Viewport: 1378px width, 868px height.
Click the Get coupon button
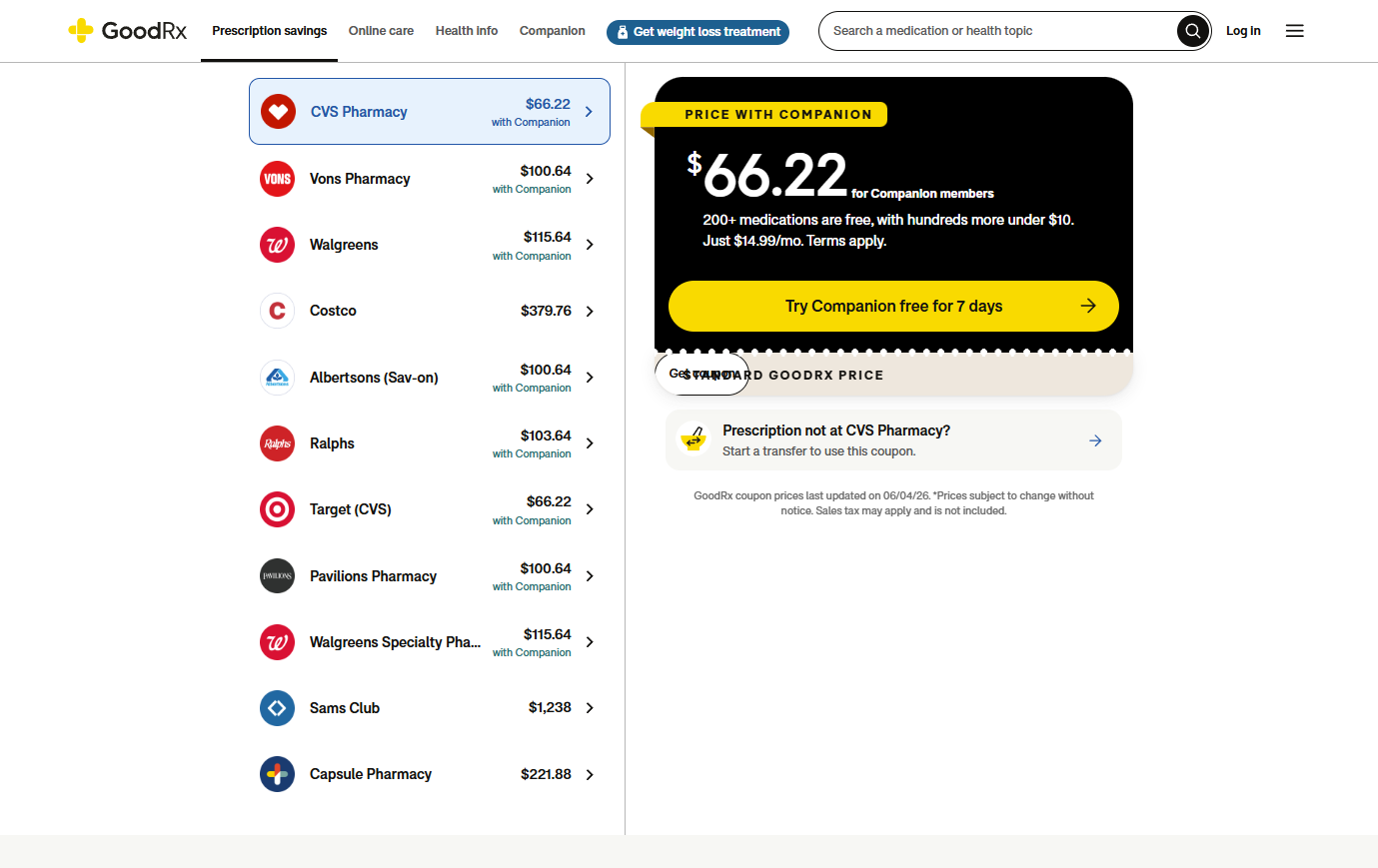(x=702, y=374)
